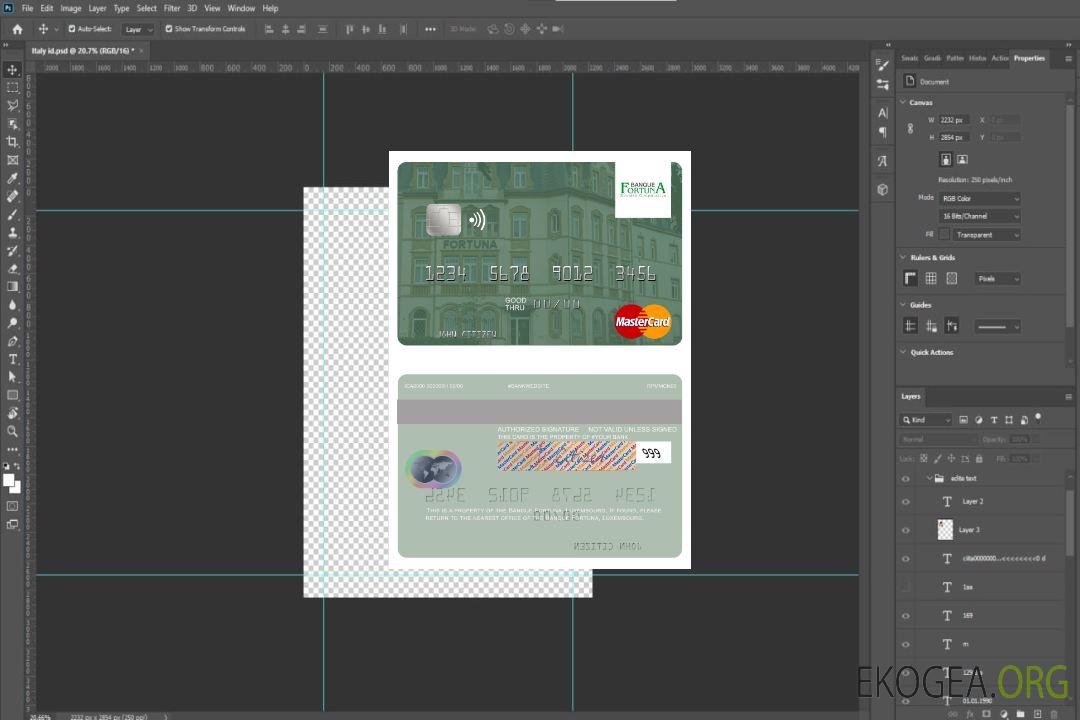Toggle layer filter on/off switch
The height and width of the screenshot is (720, 1080).
[1038, 418]
